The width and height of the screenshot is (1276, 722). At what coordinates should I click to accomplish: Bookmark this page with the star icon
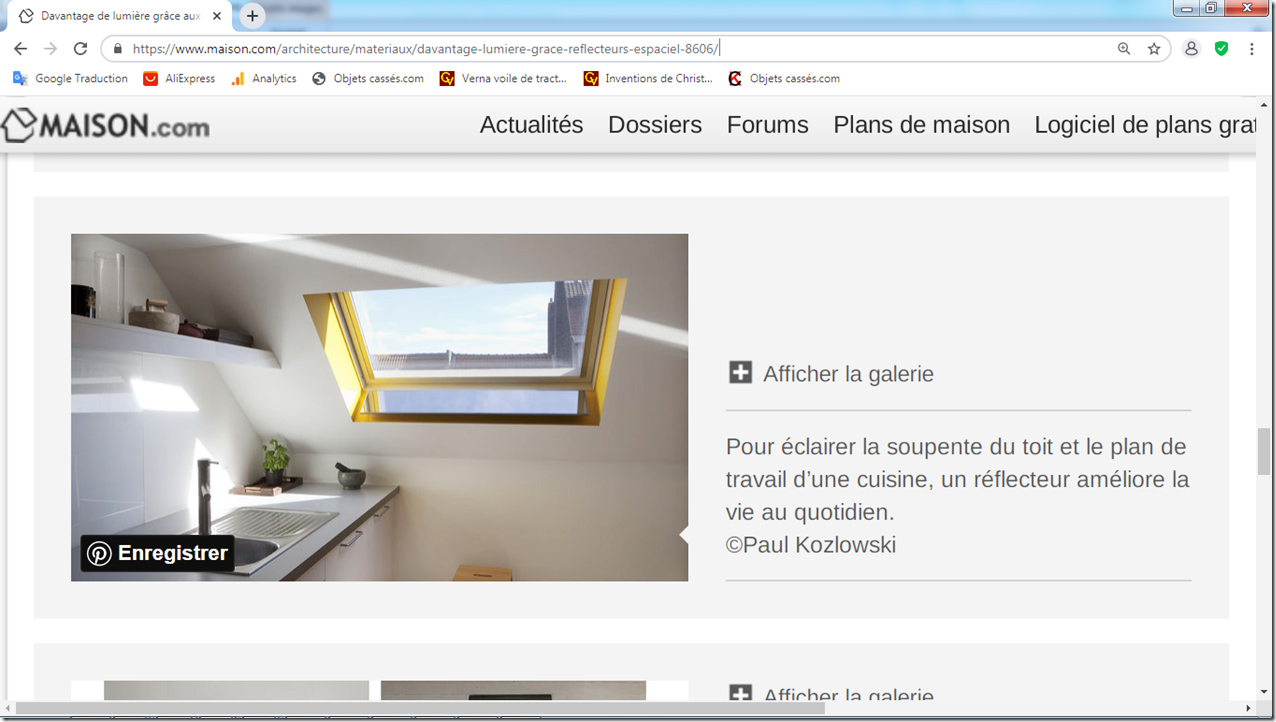point(1154,48)
